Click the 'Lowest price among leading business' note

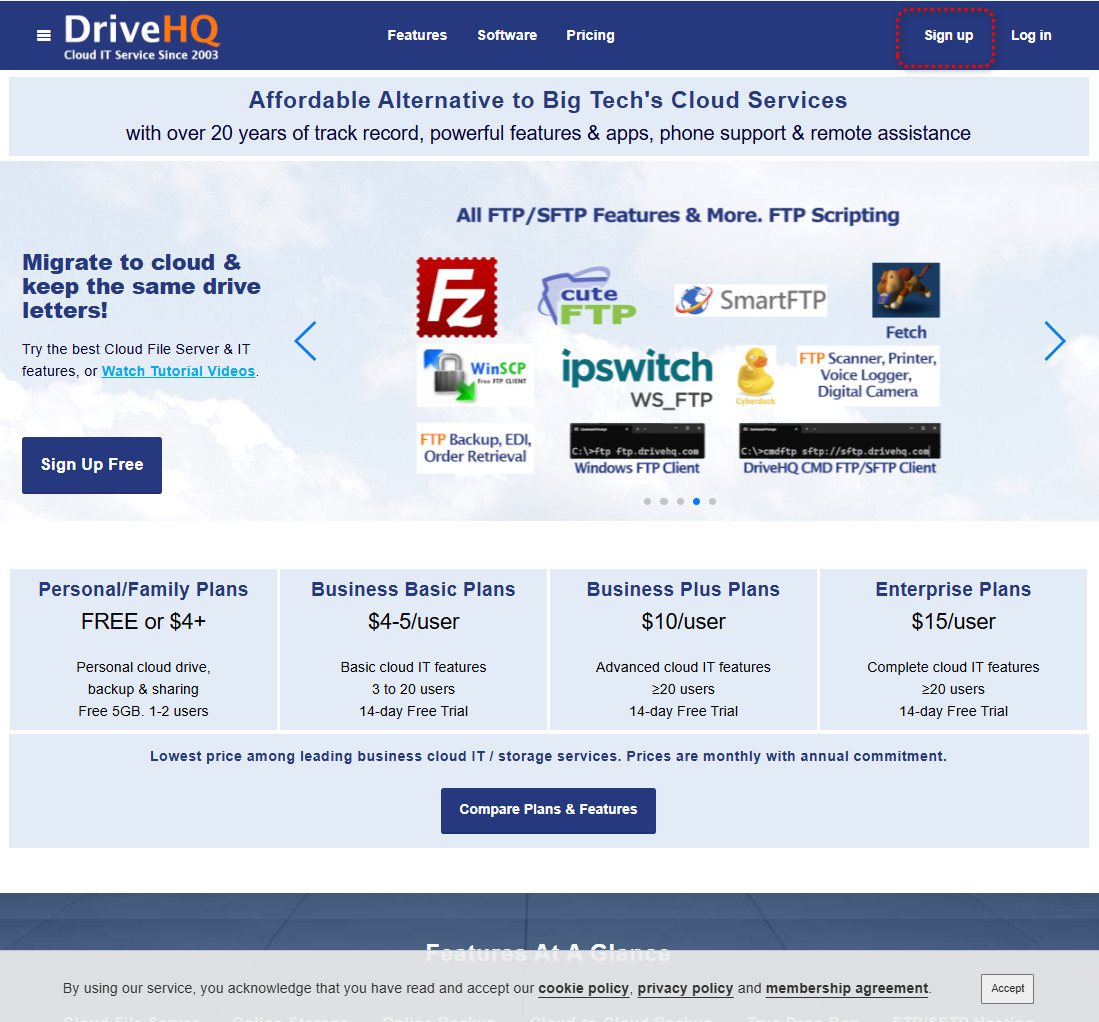pyautogui.click(x=548, y=756)
